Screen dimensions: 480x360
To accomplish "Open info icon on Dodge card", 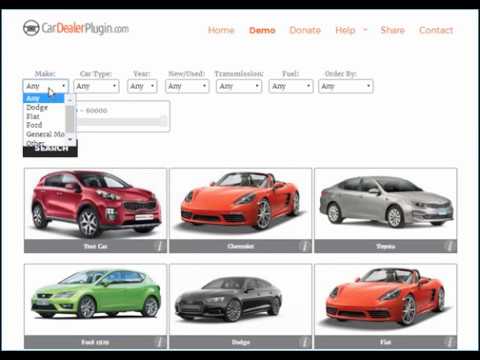I will 305,342.
